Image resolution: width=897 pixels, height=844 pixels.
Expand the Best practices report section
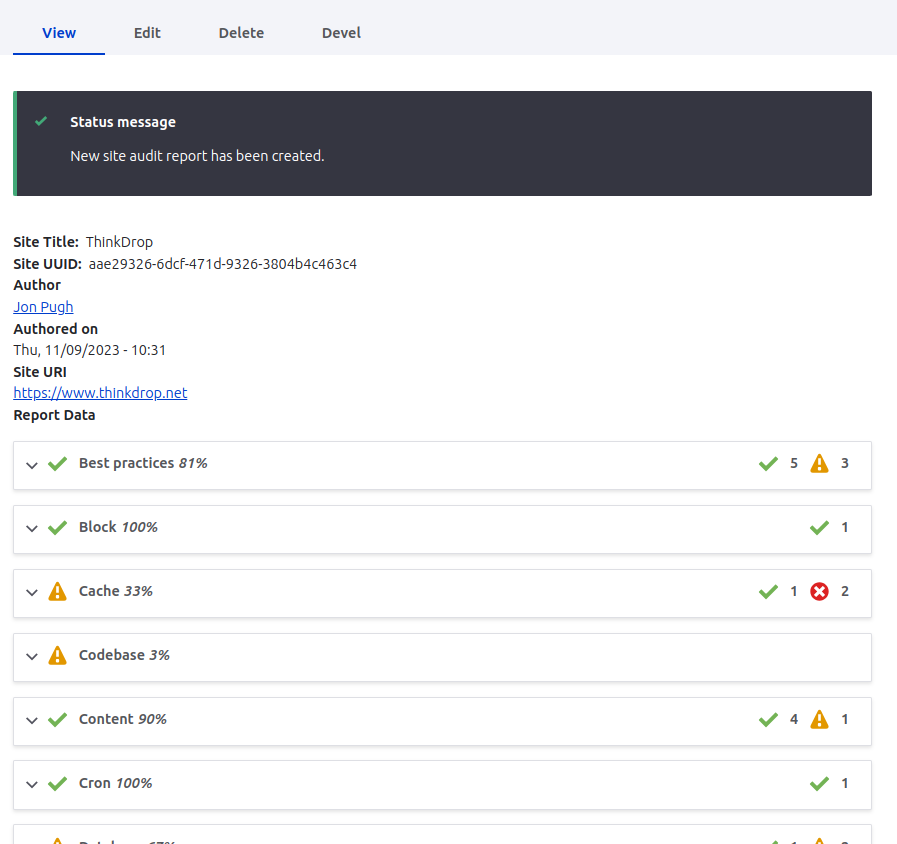31,465
